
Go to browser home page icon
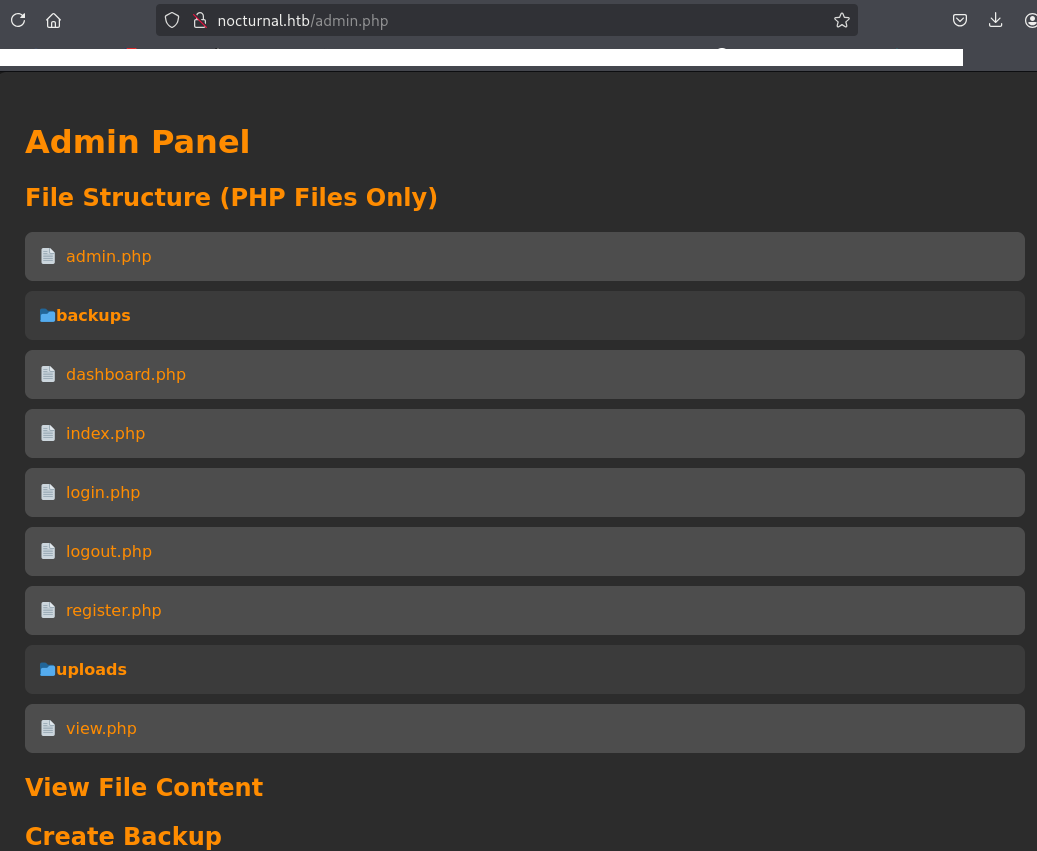(x=54, y=20)
